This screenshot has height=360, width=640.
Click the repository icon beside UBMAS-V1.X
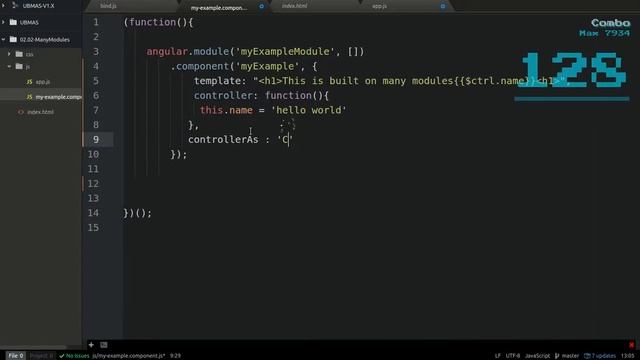point(15,6)
